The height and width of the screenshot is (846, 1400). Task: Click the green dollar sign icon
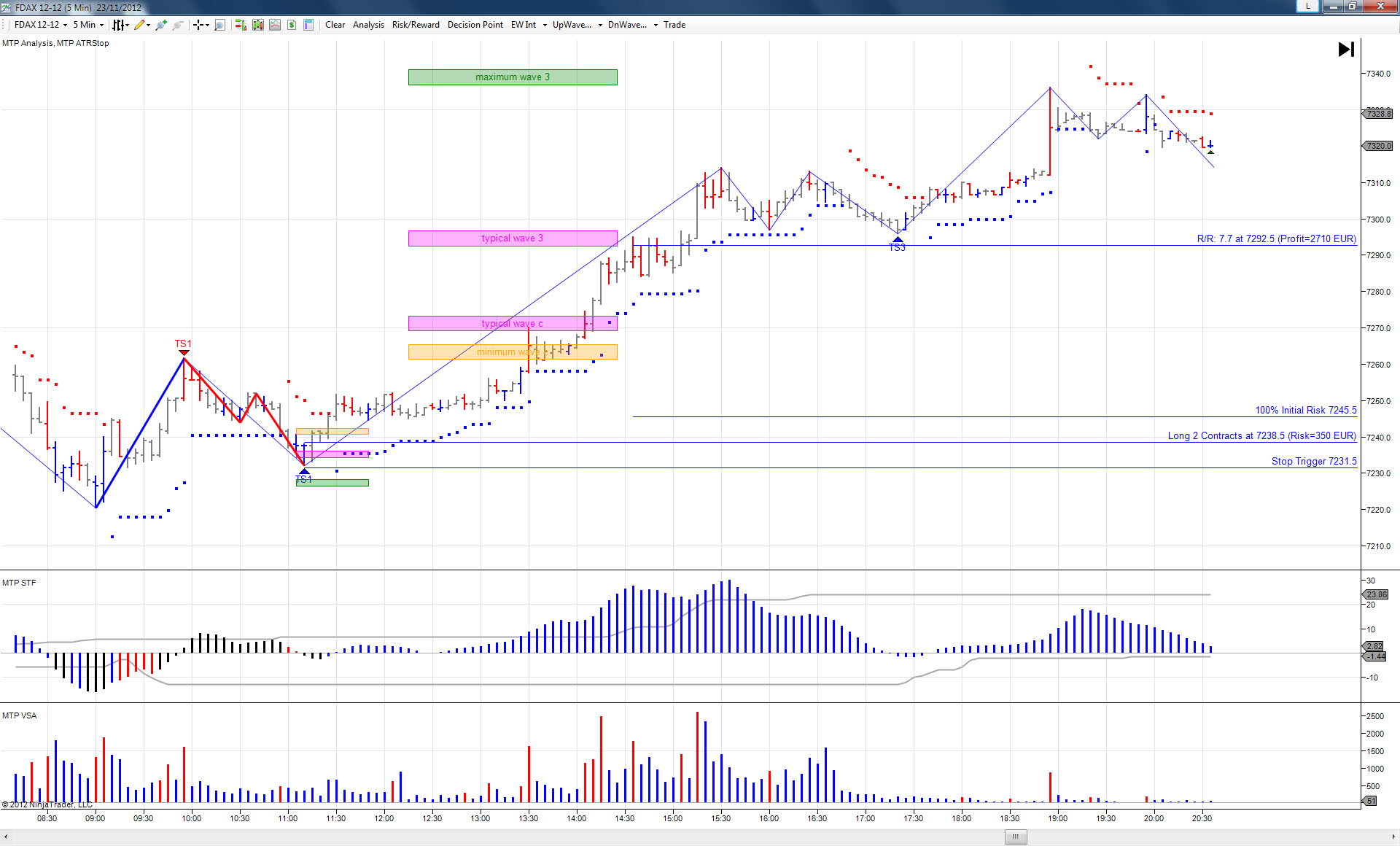coord(292,25)
